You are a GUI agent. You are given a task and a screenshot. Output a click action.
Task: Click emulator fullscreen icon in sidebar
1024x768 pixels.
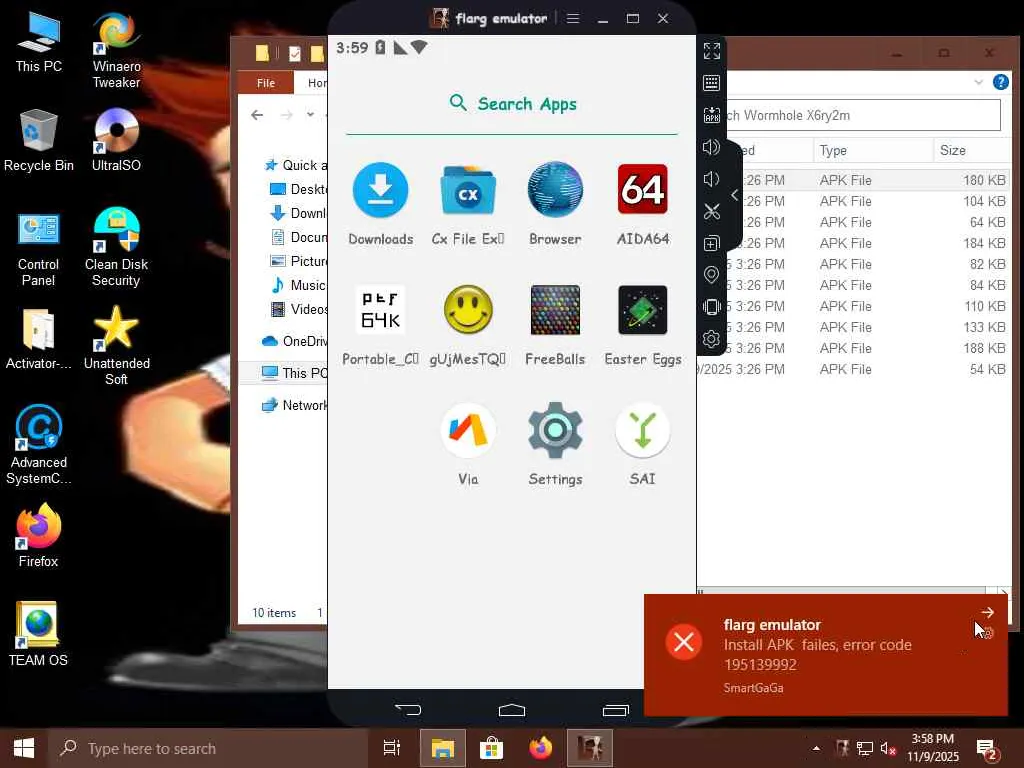(712, 51)
